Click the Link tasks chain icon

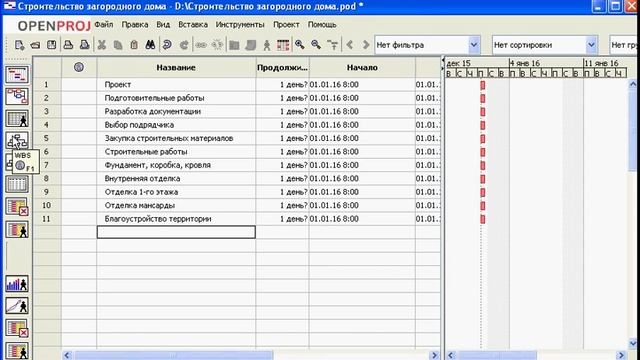[x=201, y=45]
